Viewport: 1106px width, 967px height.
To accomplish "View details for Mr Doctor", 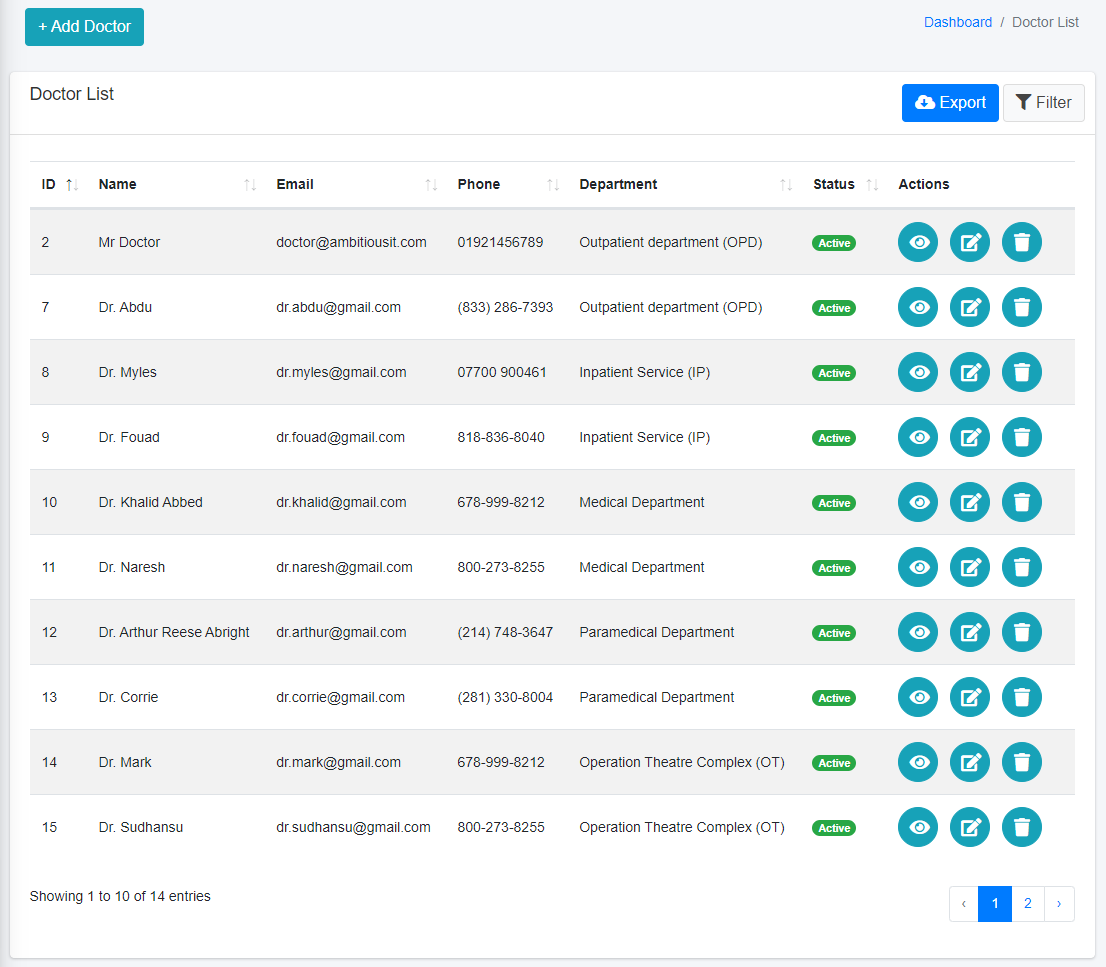I will [918, 242].
